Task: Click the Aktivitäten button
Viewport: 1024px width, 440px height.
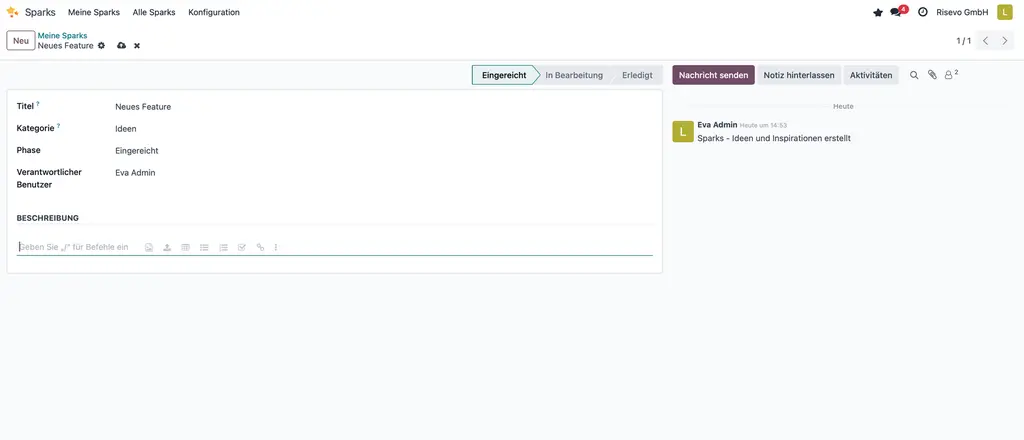Action: [871, 75]
